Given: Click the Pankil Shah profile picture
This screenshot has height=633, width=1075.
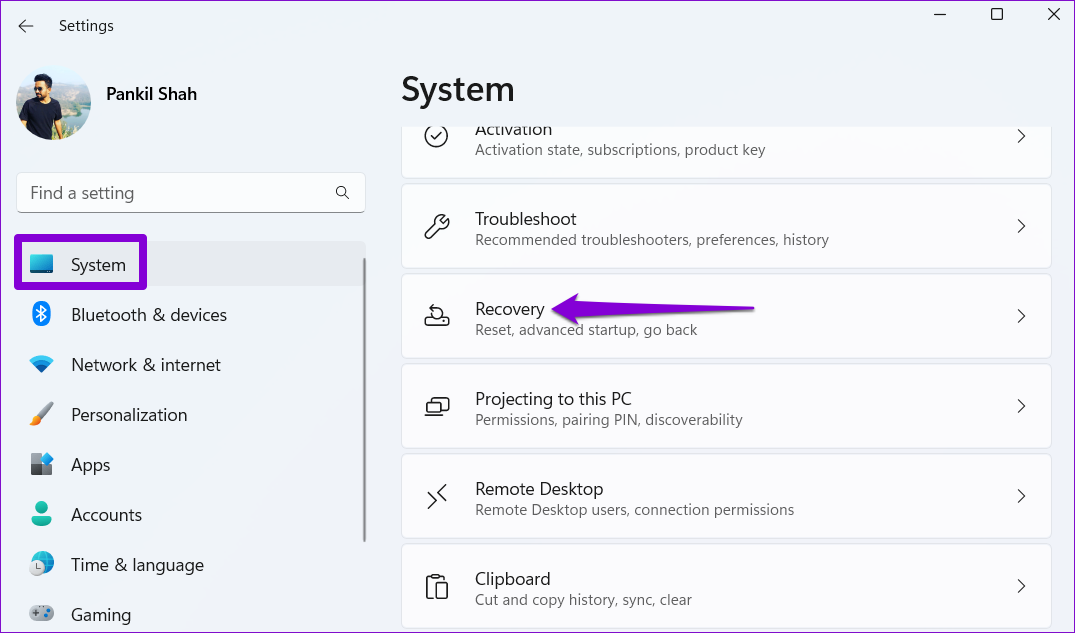Looking at the screenshot, I should point(54,103).
